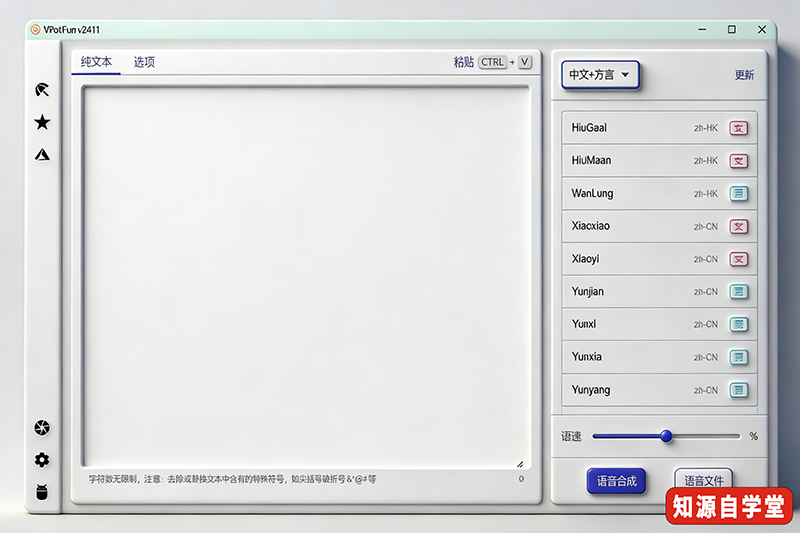Click the 语速 speed slider handle

[x=666, y=436]
